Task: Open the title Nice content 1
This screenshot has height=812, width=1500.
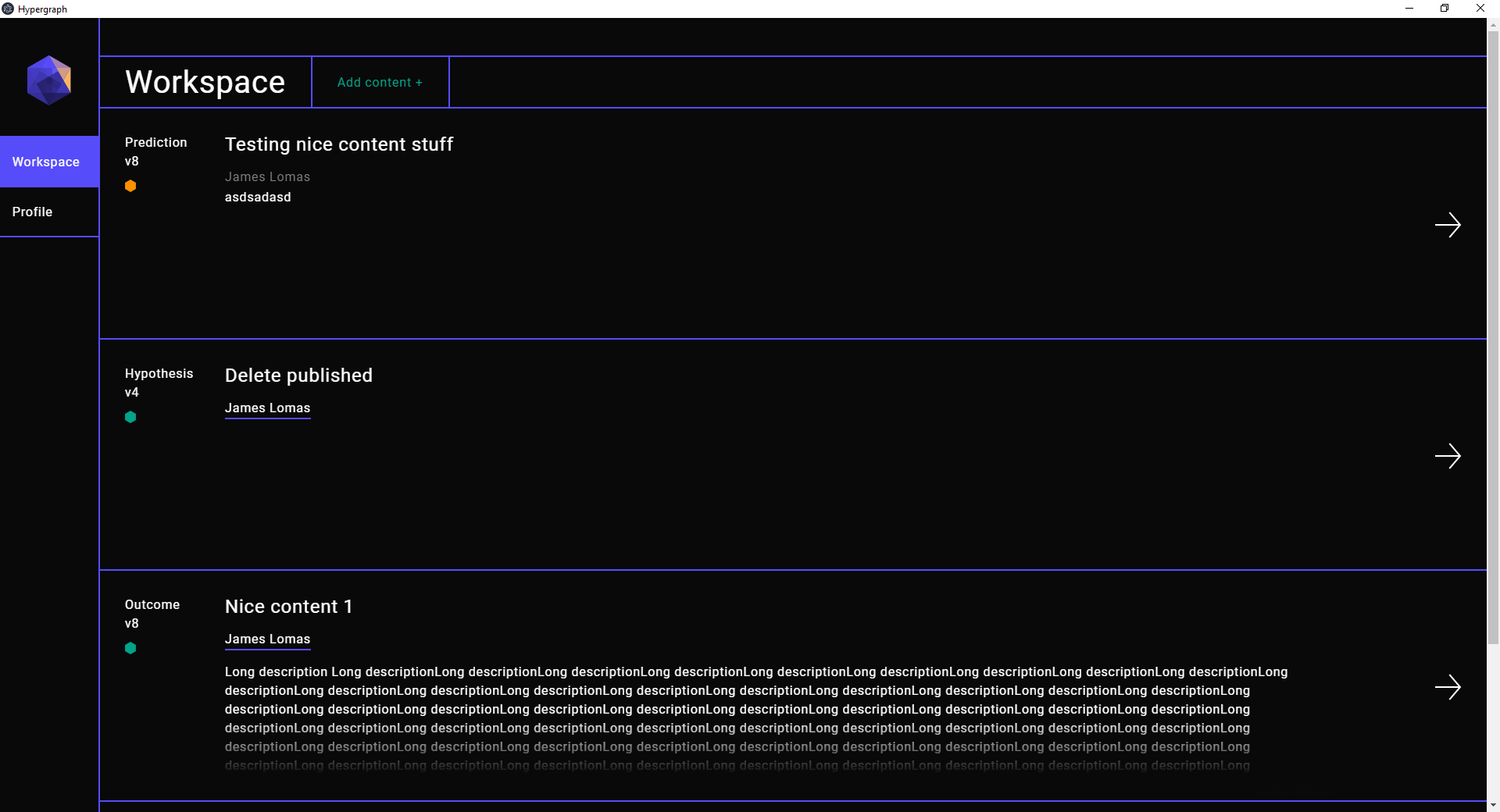Action: tap(288, 607)
